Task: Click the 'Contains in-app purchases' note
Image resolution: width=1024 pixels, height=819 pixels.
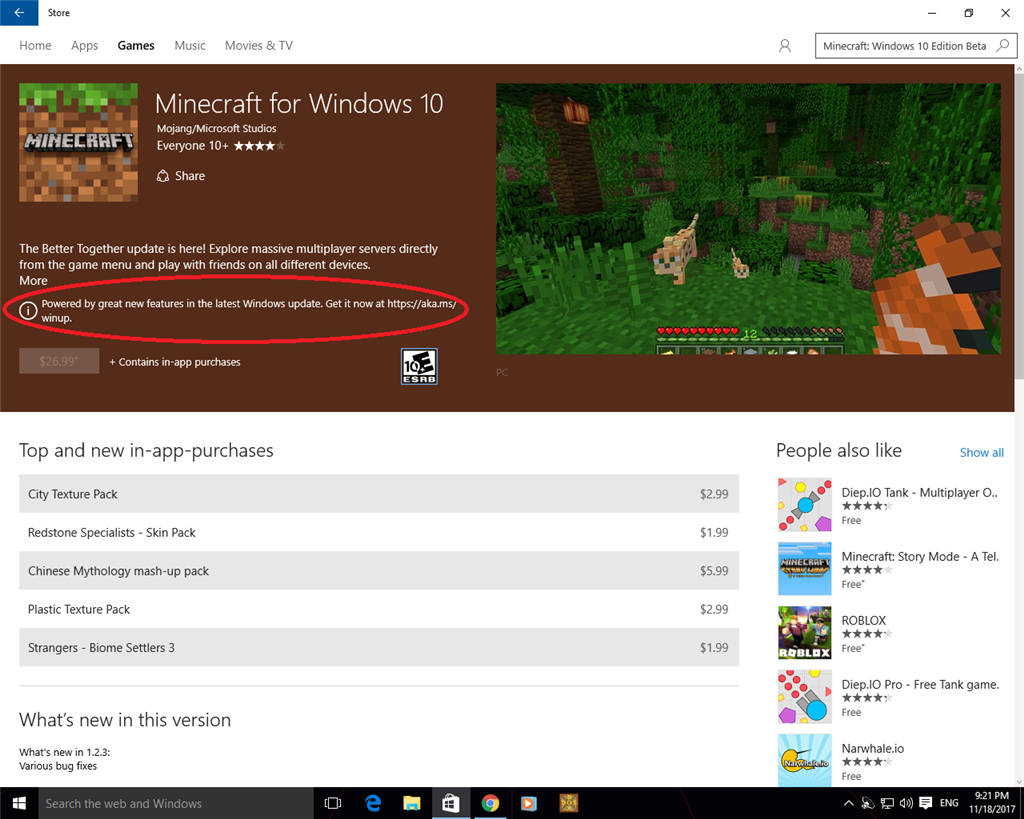Action: click(x=174, y=362)
